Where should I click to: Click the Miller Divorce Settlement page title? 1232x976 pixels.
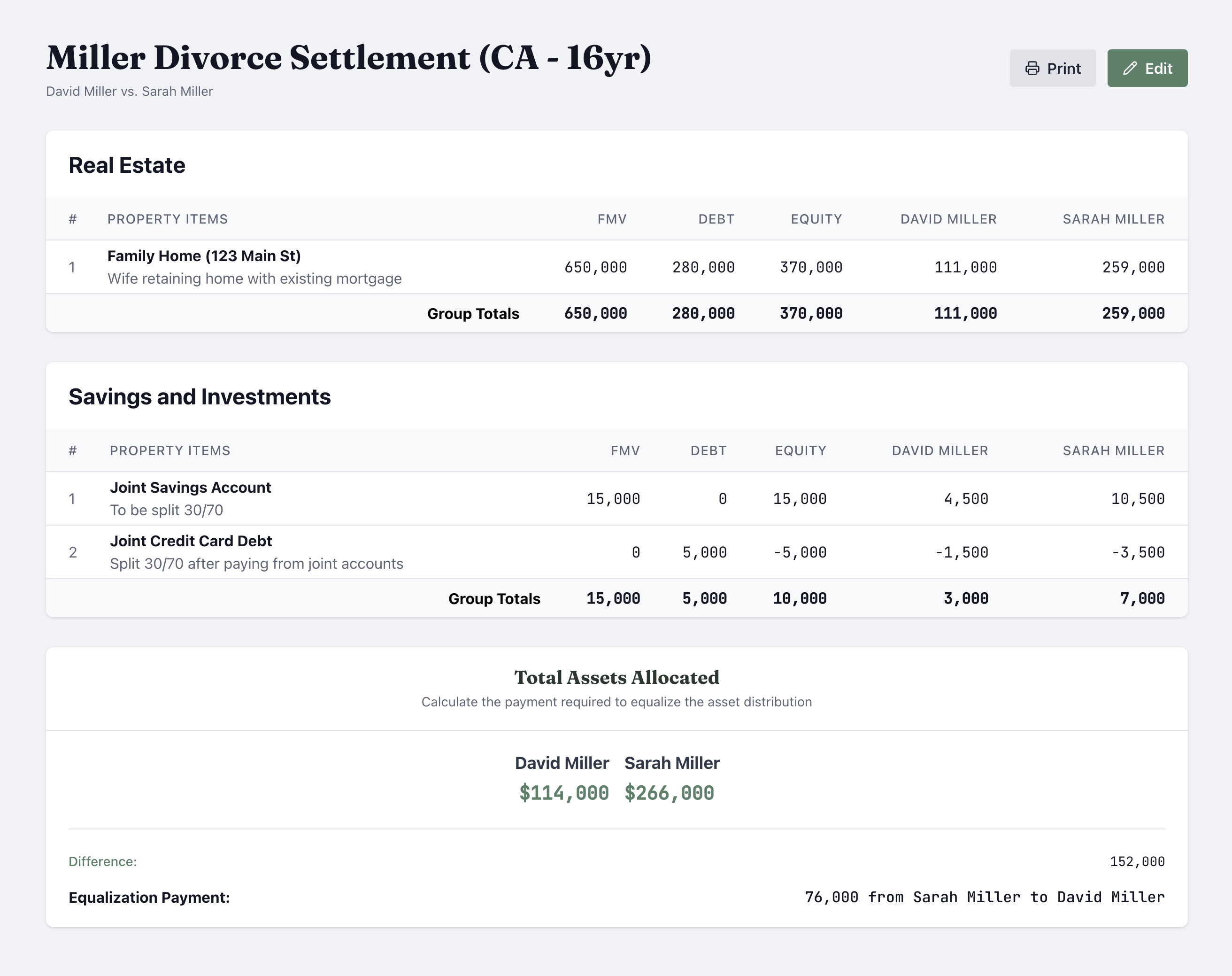tap(348, 58)
